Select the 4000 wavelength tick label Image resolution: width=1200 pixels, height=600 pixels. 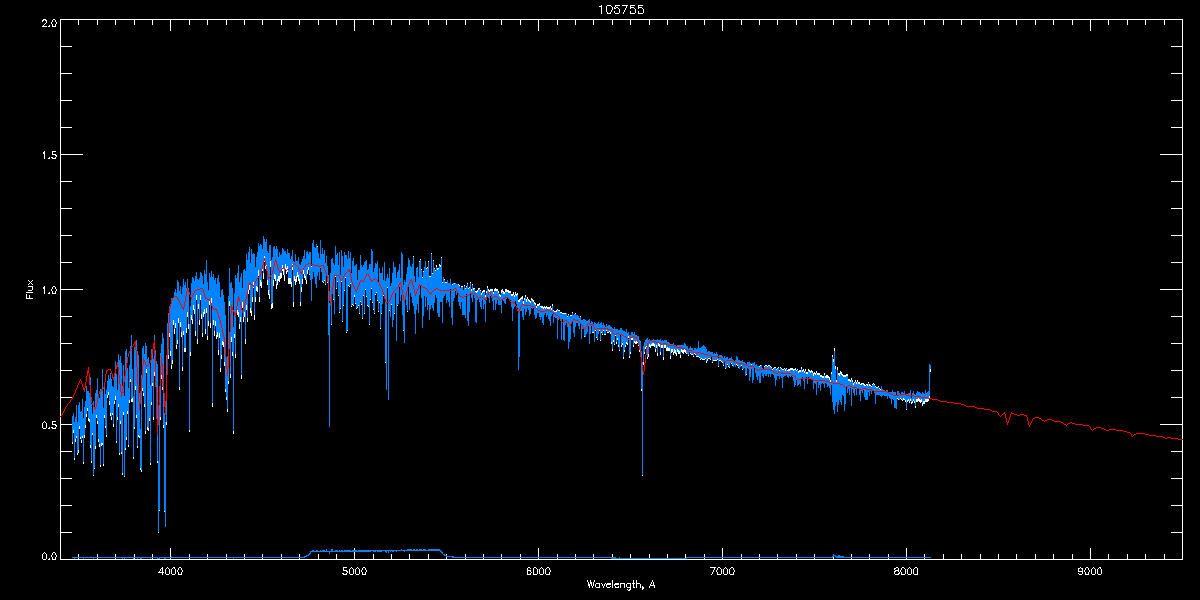pos(170,572)
